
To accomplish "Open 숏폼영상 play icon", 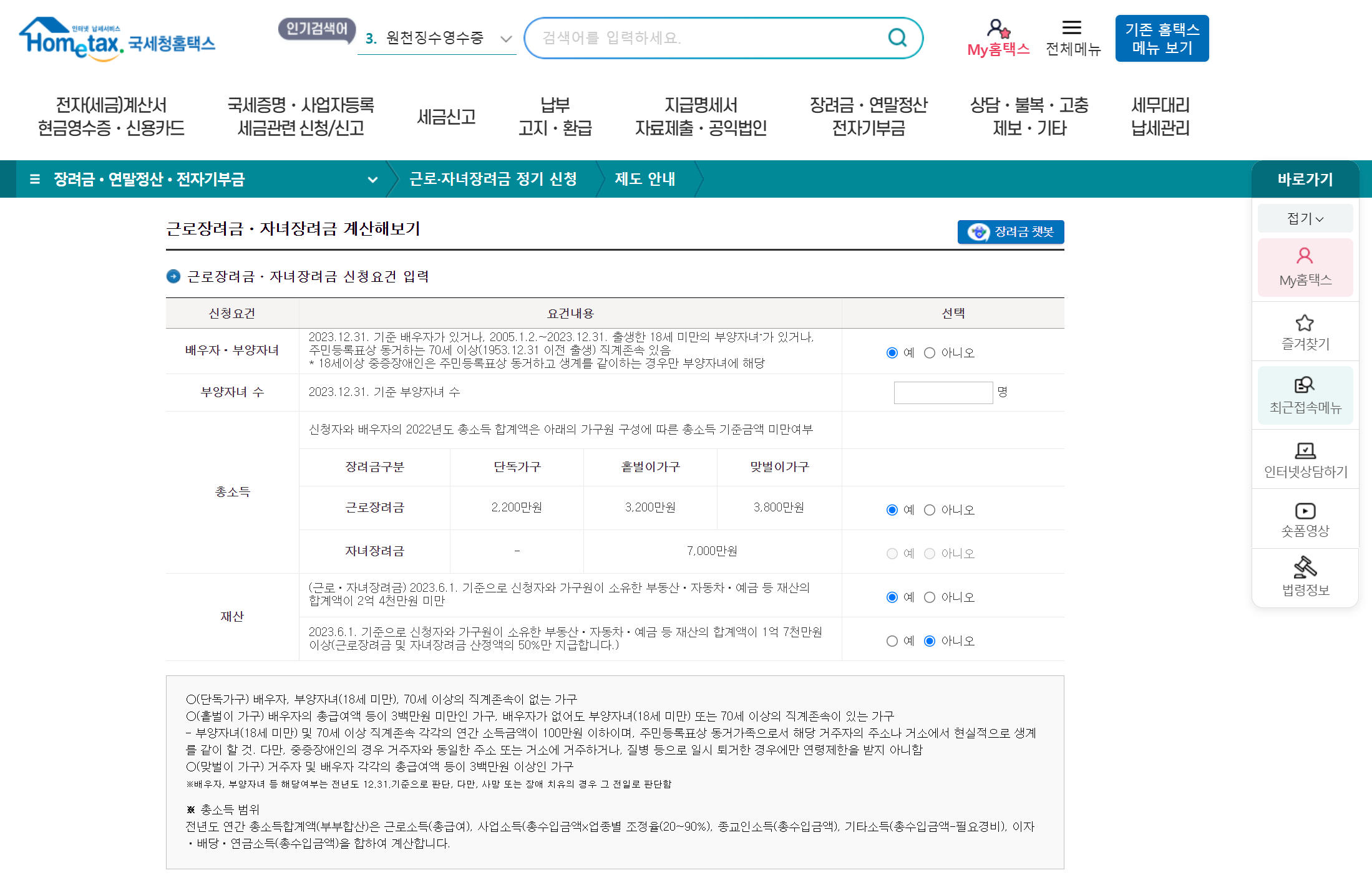I will 1305,511.
